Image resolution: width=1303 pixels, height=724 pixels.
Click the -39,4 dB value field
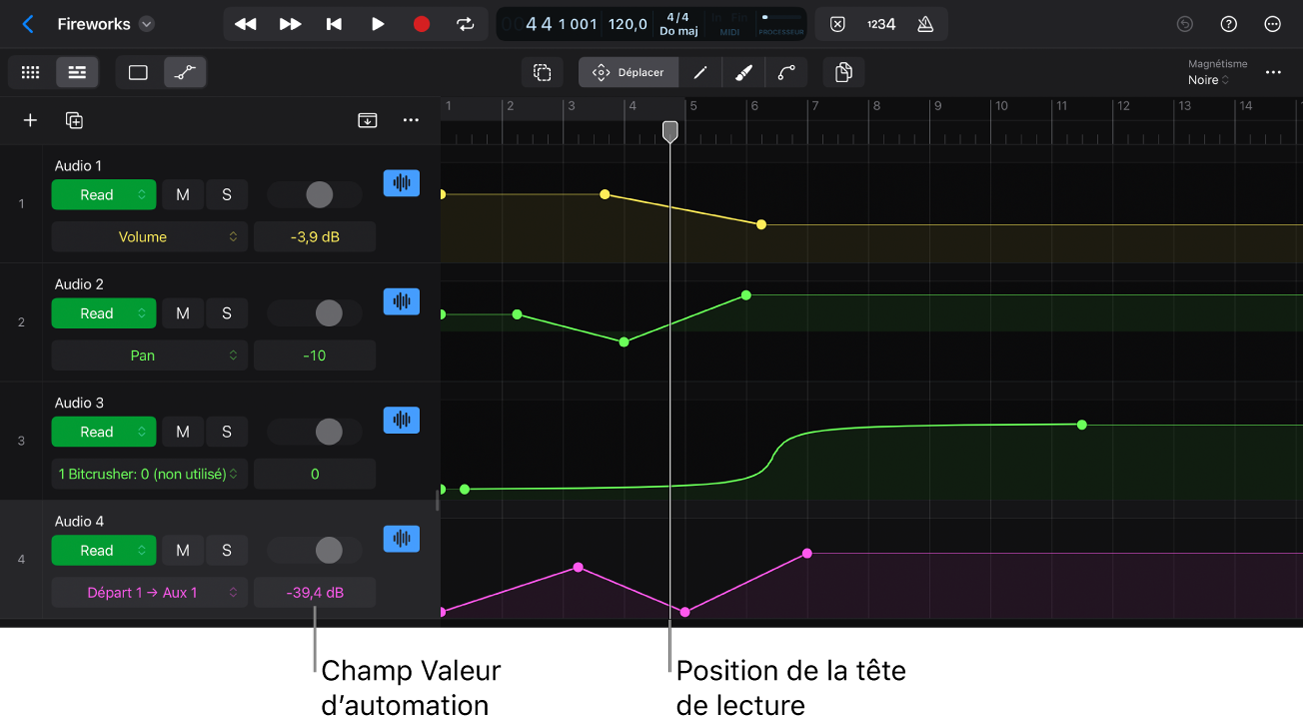(315, 593)
